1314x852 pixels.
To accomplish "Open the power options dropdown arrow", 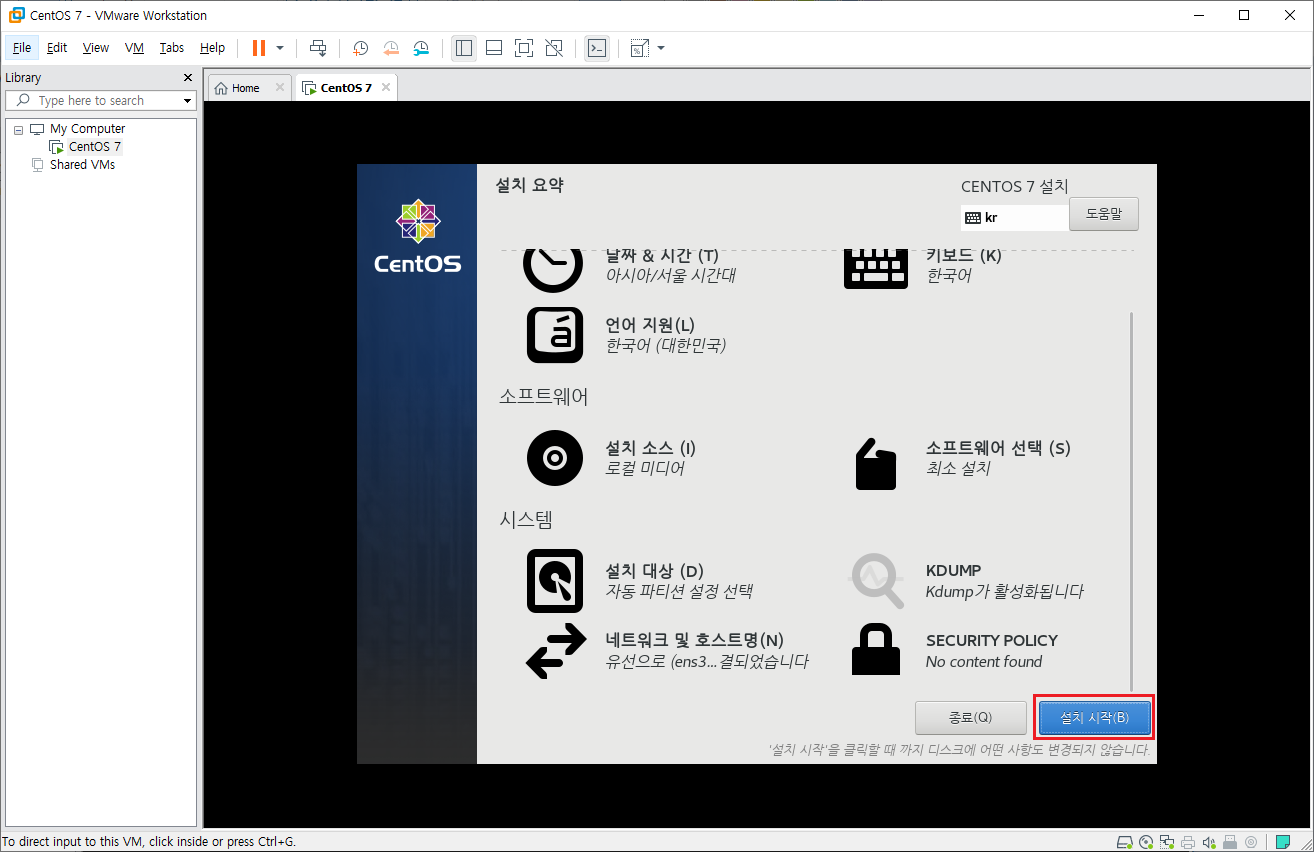I will point(280,48).
